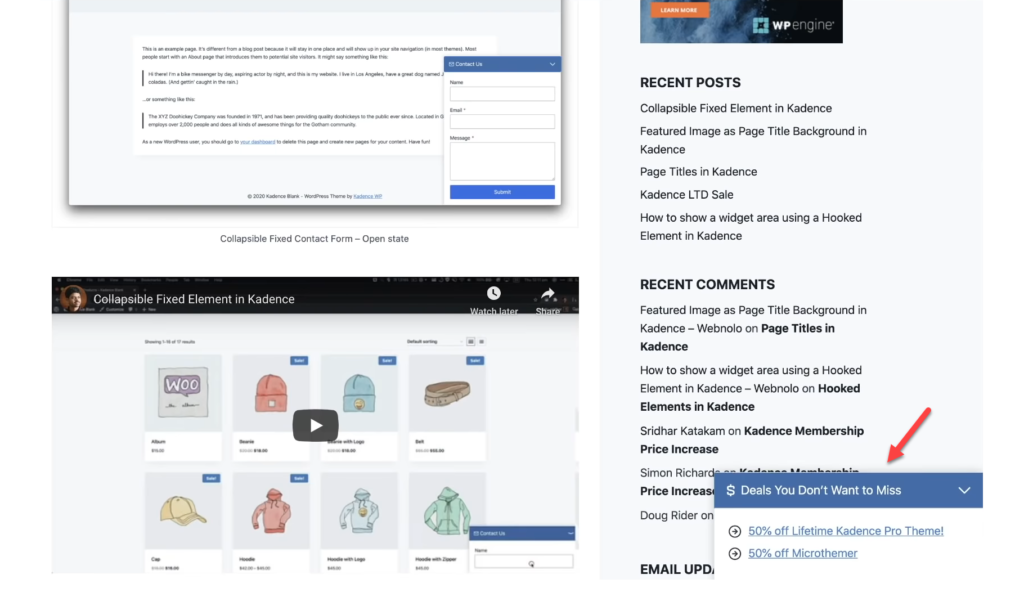Click the your dashboard link in the screenshot
This screenshot has height=615, width=1024.
pos(257,142)
